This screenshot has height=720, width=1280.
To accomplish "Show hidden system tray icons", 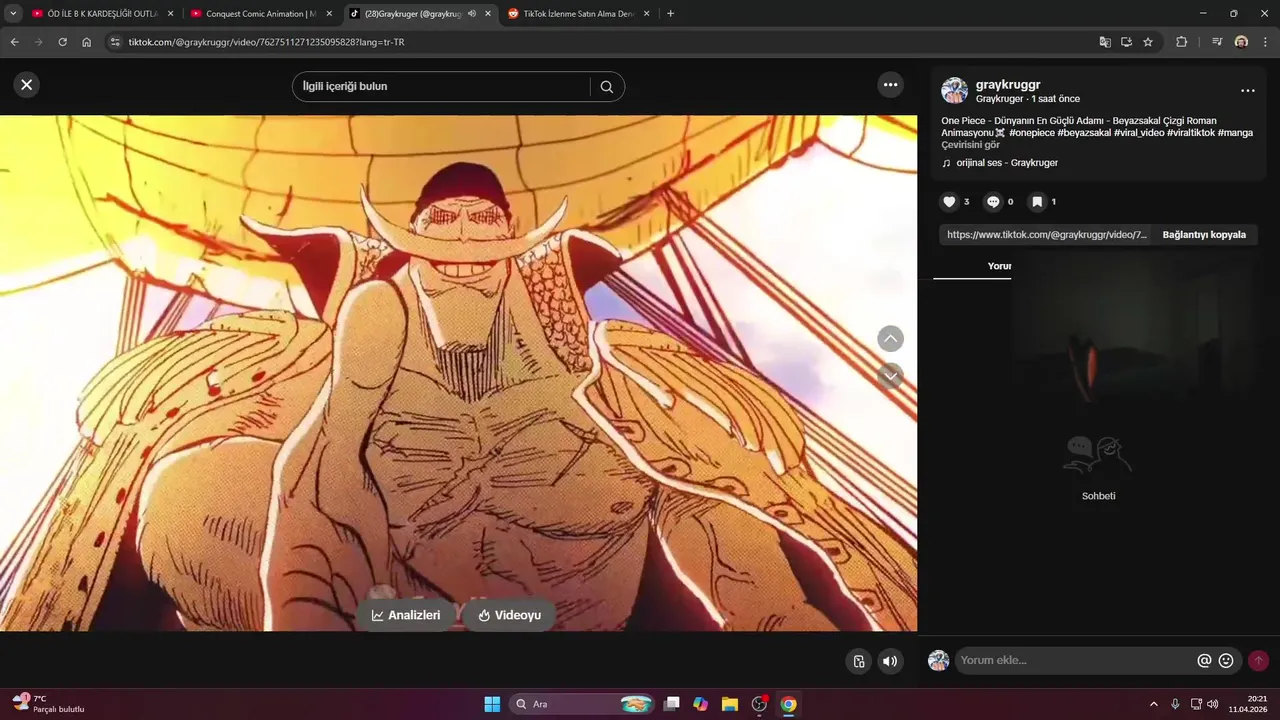I will pyautogui.click(x=1154, y=704).
